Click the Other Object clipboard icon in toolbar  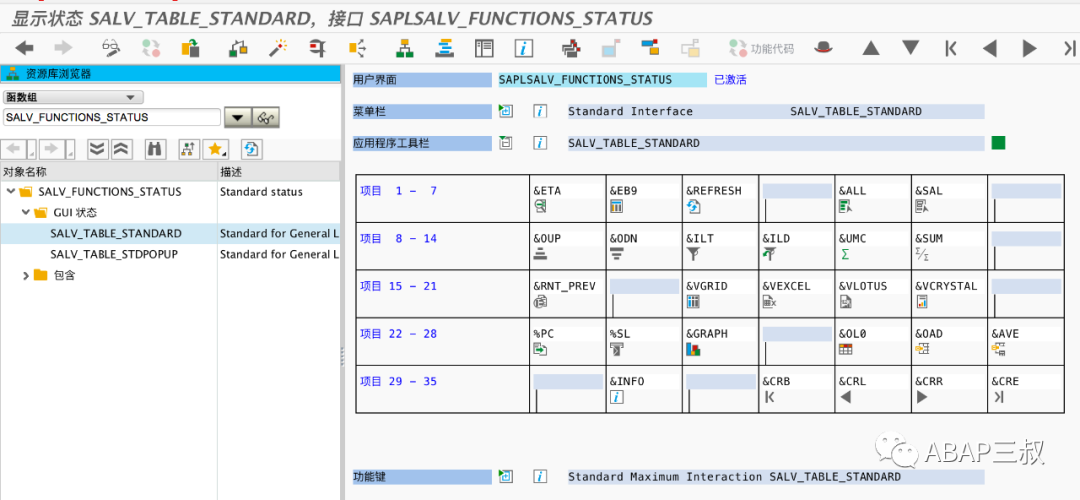click(190, 48)
